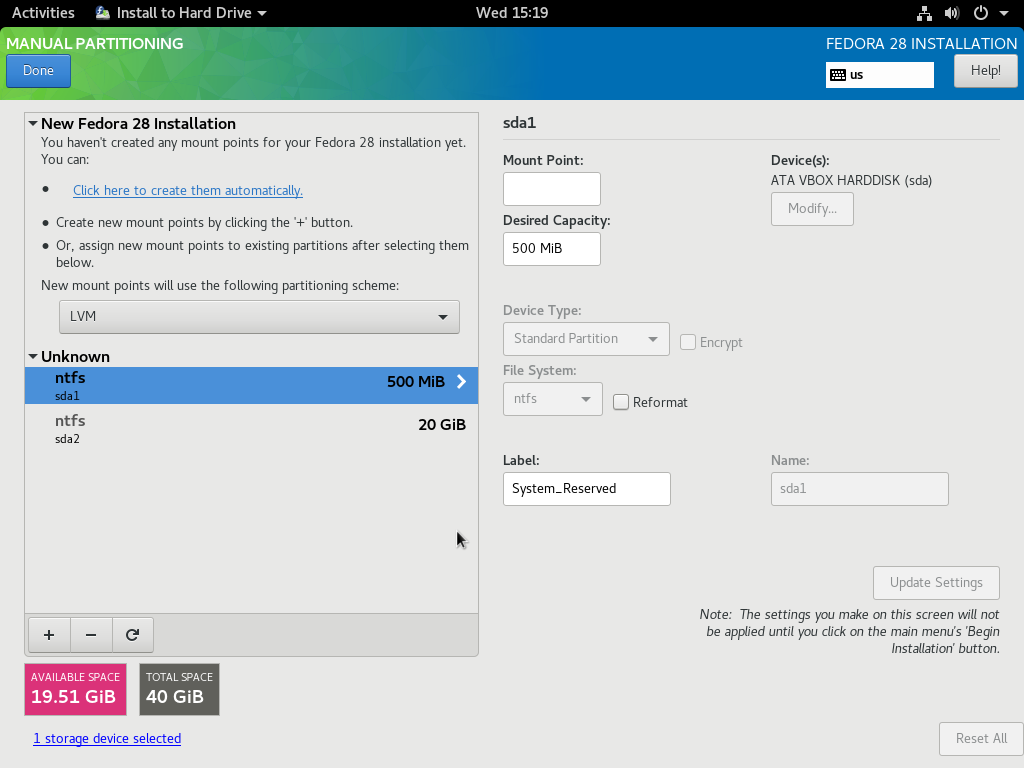Click the Reset All button
This screenshot has height=768, width=1024.
(x=982, y=739)
